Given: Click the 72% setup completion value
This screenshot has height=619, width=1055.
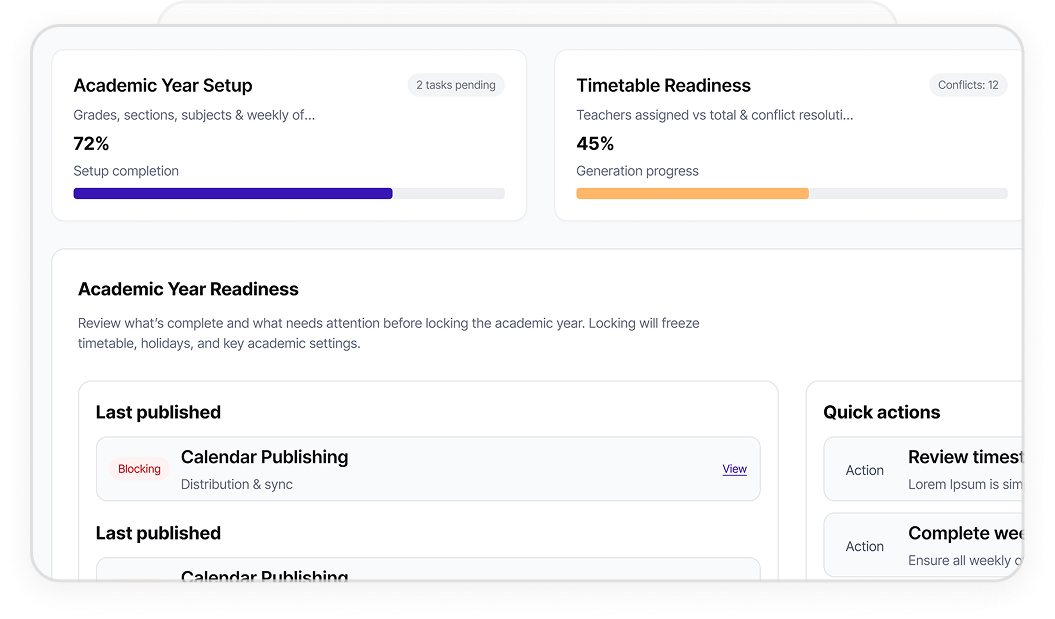Looking at the screenshot, I should click(x=91, y=143).
